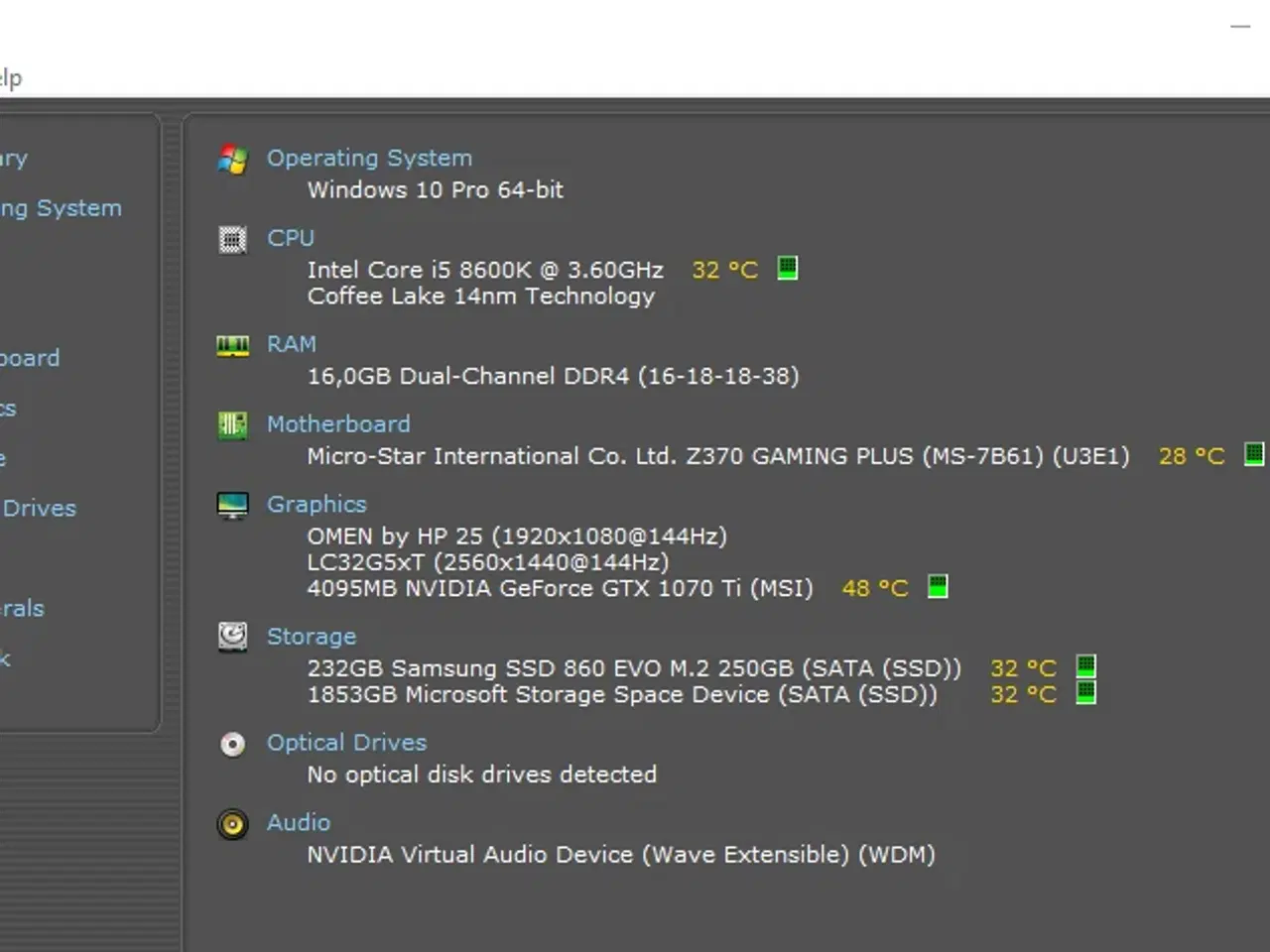The image size is (1270, 952).
Task: Click the GPU 48 °C temperature value
Action: click(x=875, y=588)
